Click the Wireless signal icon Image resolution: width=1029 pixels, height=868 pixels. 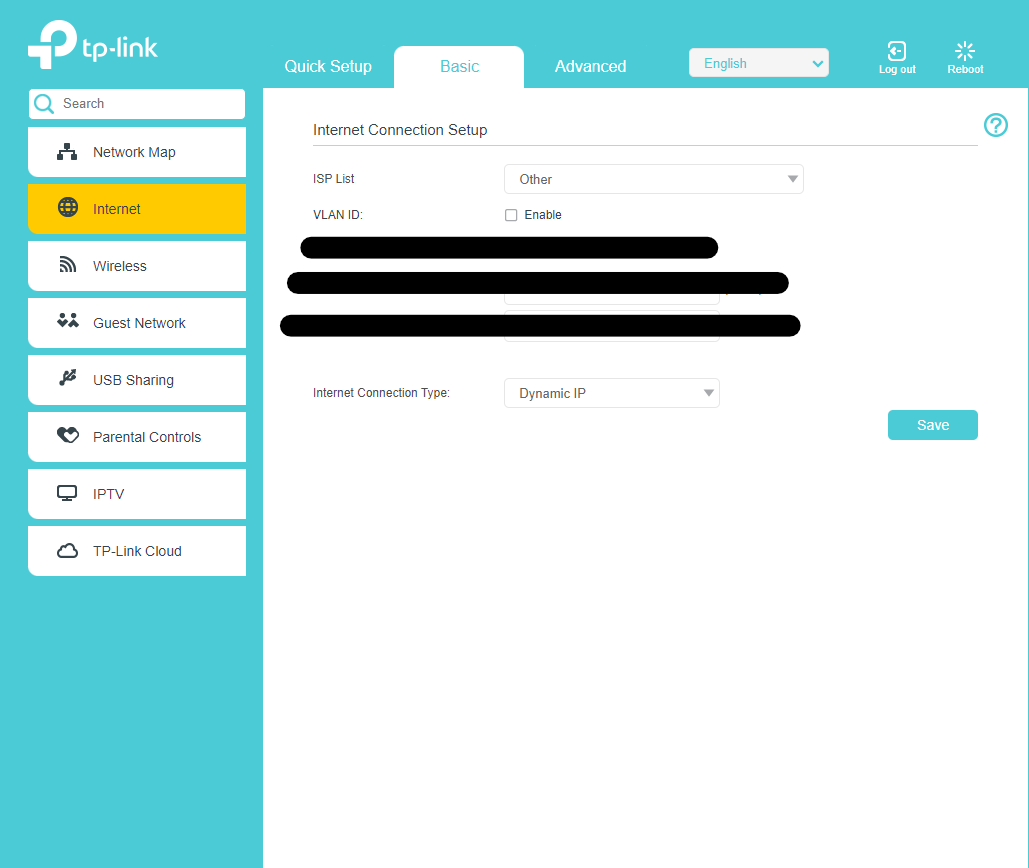[68, 264]
